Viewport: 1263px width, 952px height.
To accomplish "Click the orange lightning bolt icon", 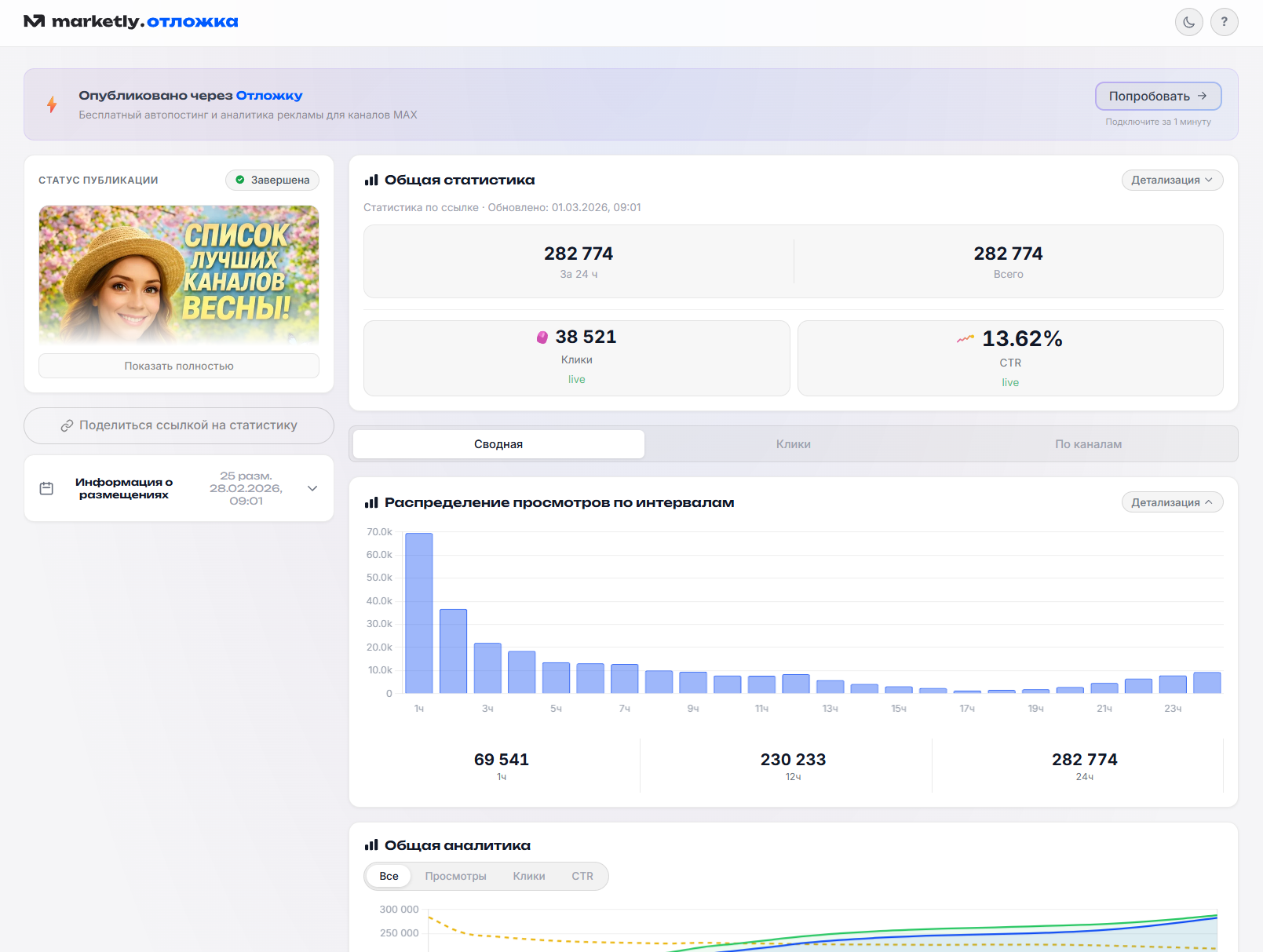I will [x=52, y=104].
